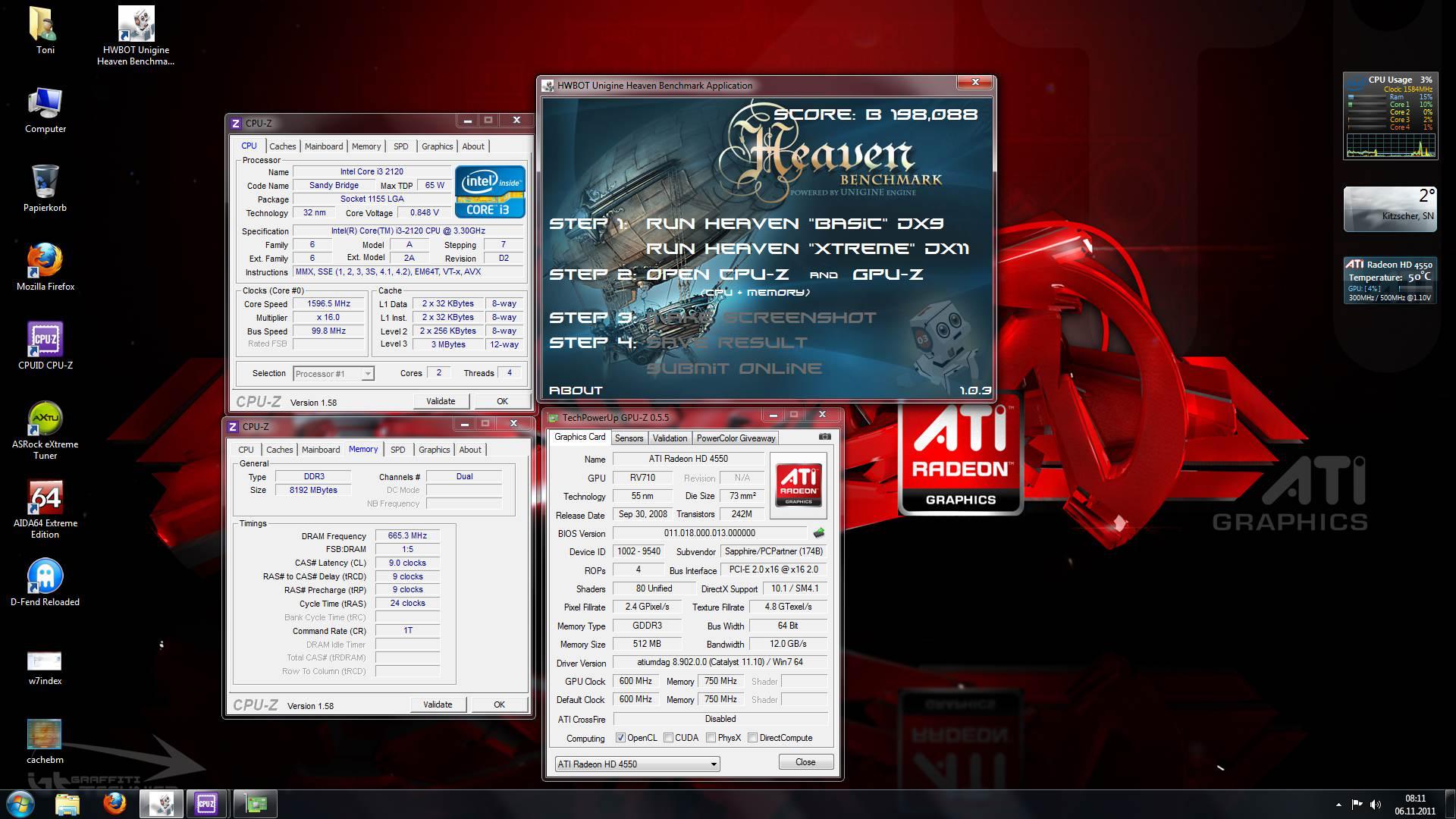Open the Processor #1 selection dropdown
Screen dimensions: 1456x819
point(334,374)
